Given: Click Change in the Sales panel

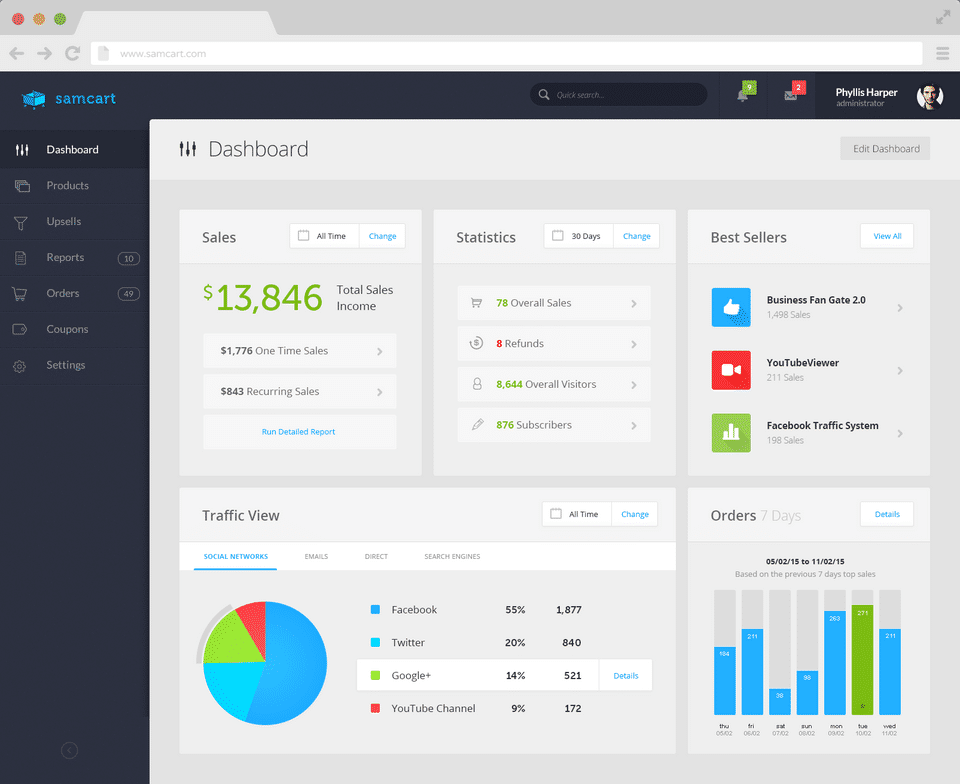Looking at the screenshot, I should pos(382,236).
